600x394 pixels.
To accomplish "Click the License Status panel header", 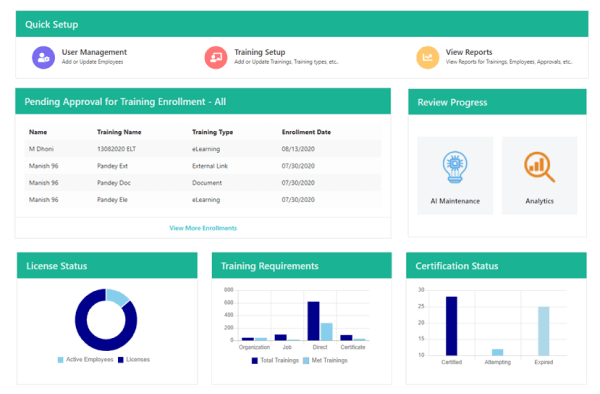I will pos(107,265).
